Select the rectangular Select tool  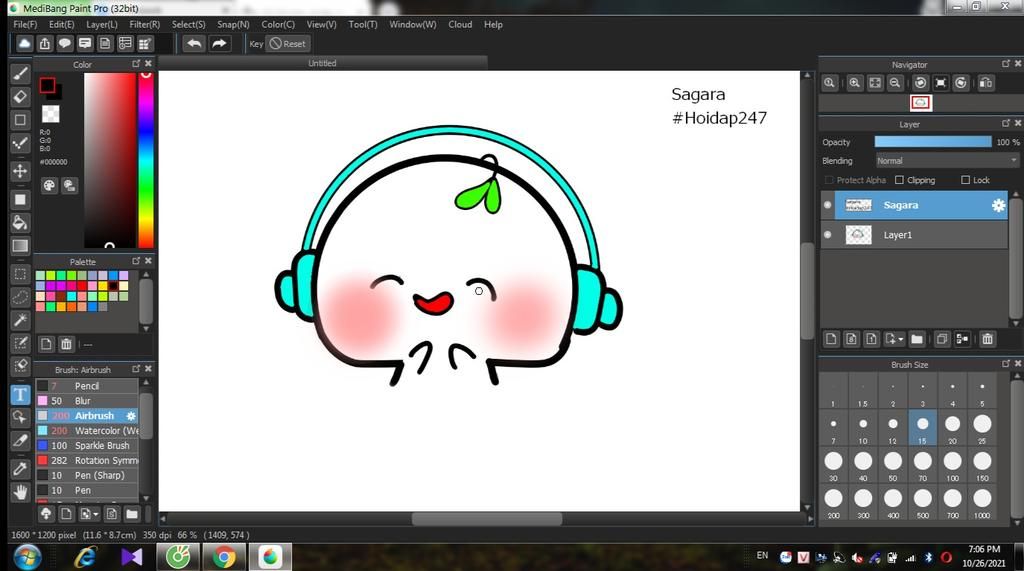tap(20, 274)
